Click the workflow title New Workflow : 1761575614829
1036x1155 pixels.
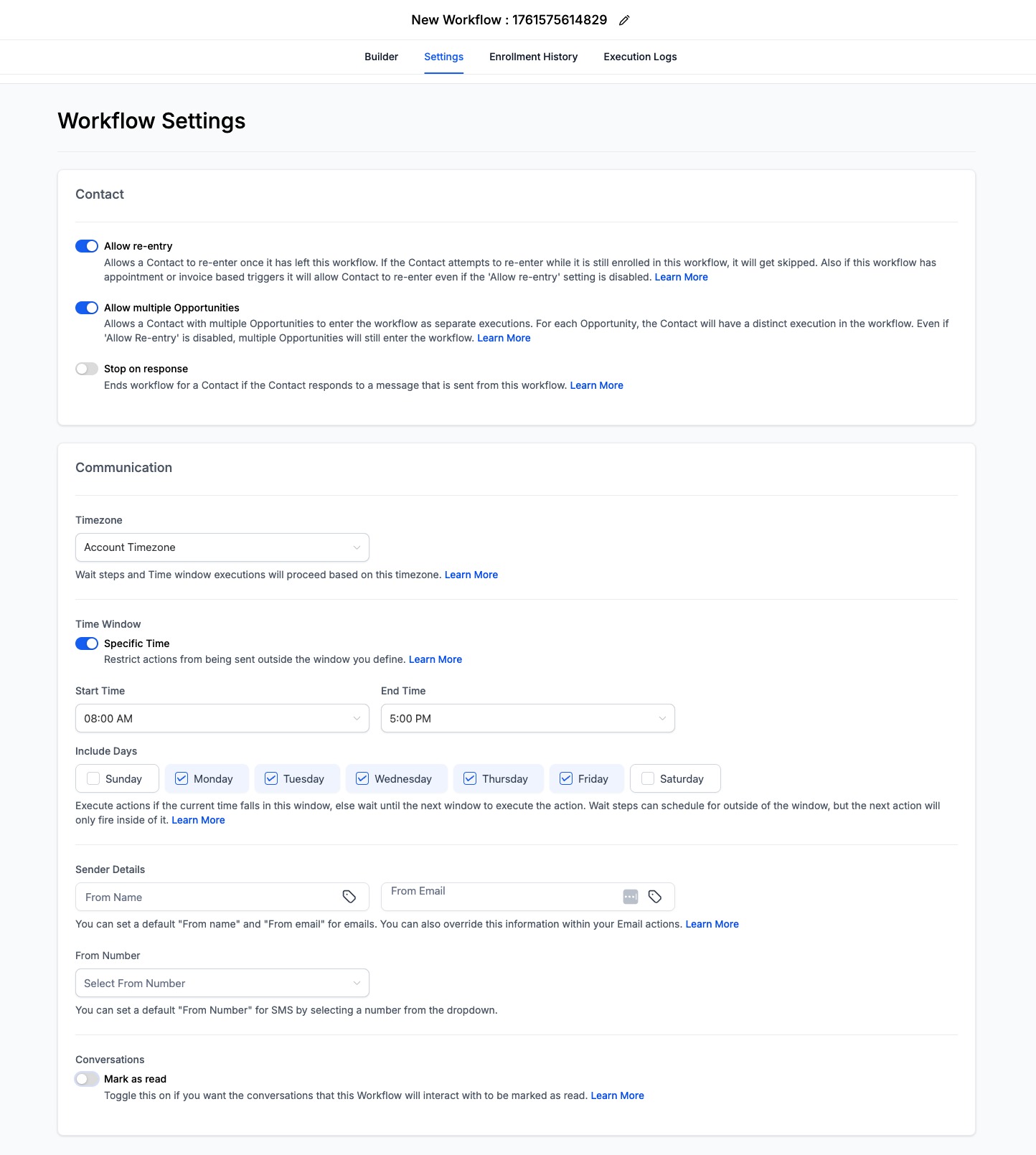point(509,20)
